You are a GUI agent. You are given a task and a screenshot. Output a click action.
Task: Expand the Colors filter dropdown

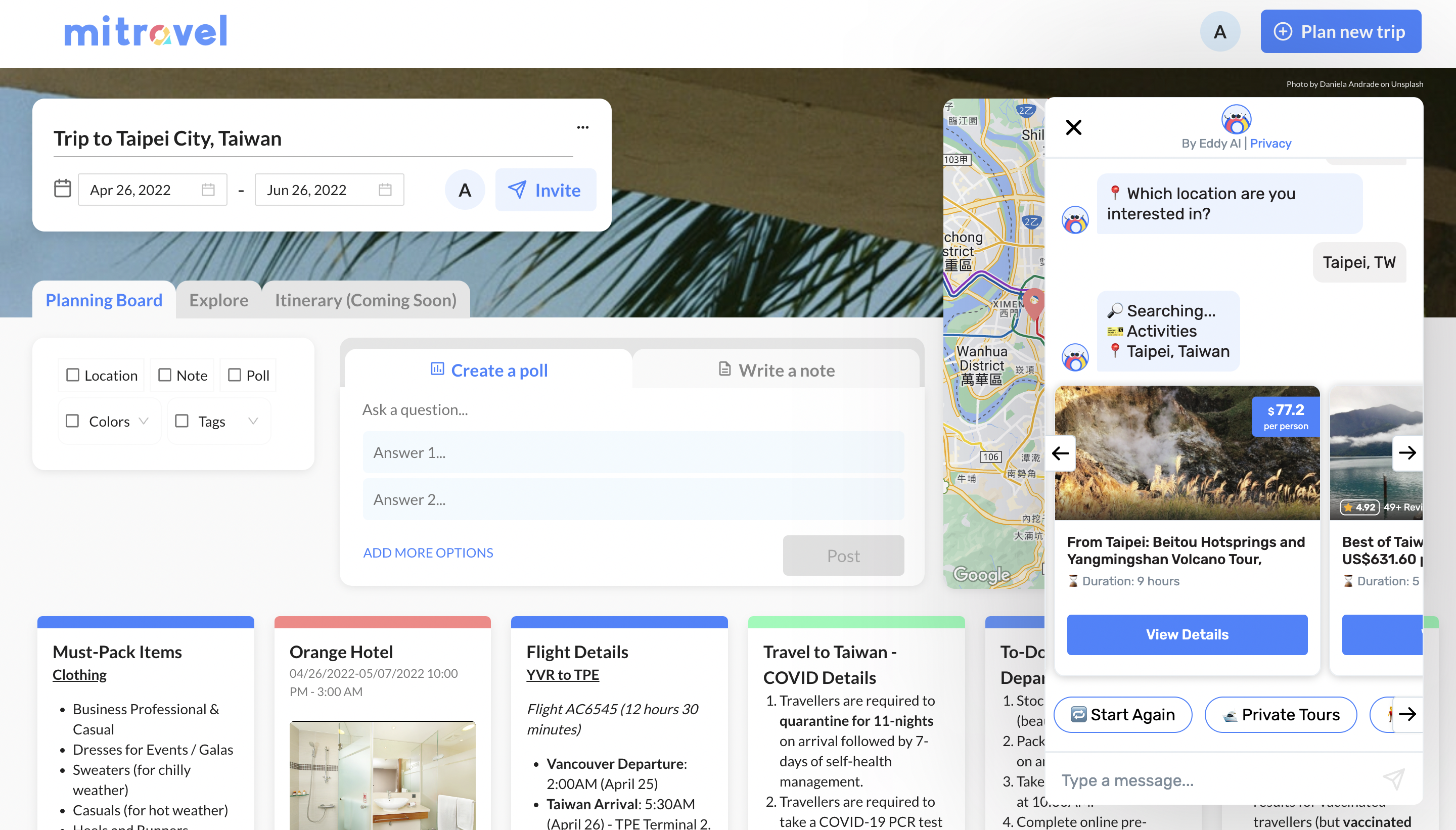(x=144, y=421)
